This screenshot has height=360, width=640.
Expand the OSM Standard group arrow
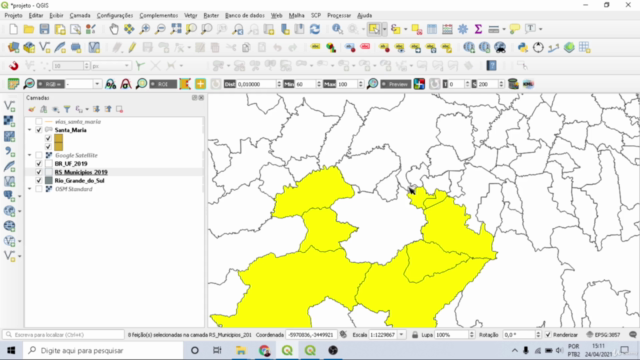pyautogui.click(x=29, y=189)
